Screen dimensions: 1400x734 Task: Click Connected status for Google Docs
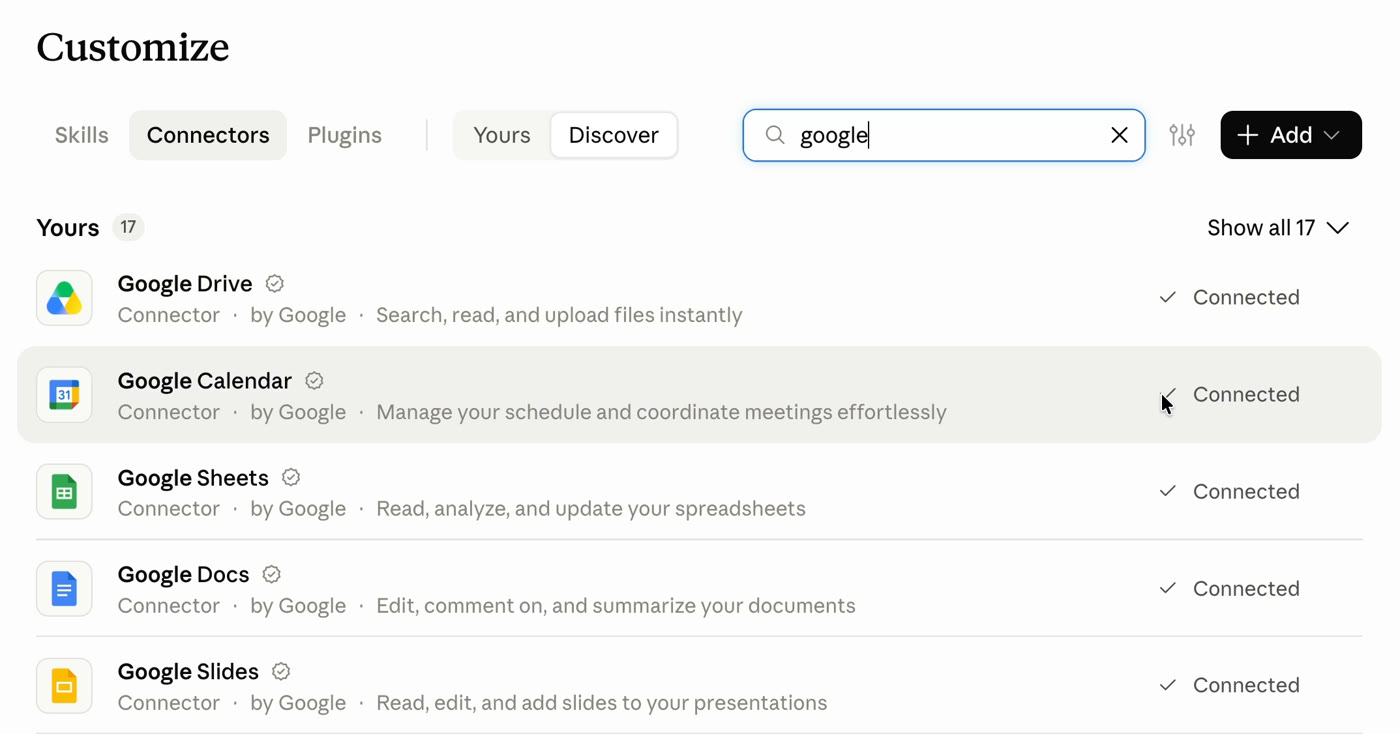point(1246,588)
